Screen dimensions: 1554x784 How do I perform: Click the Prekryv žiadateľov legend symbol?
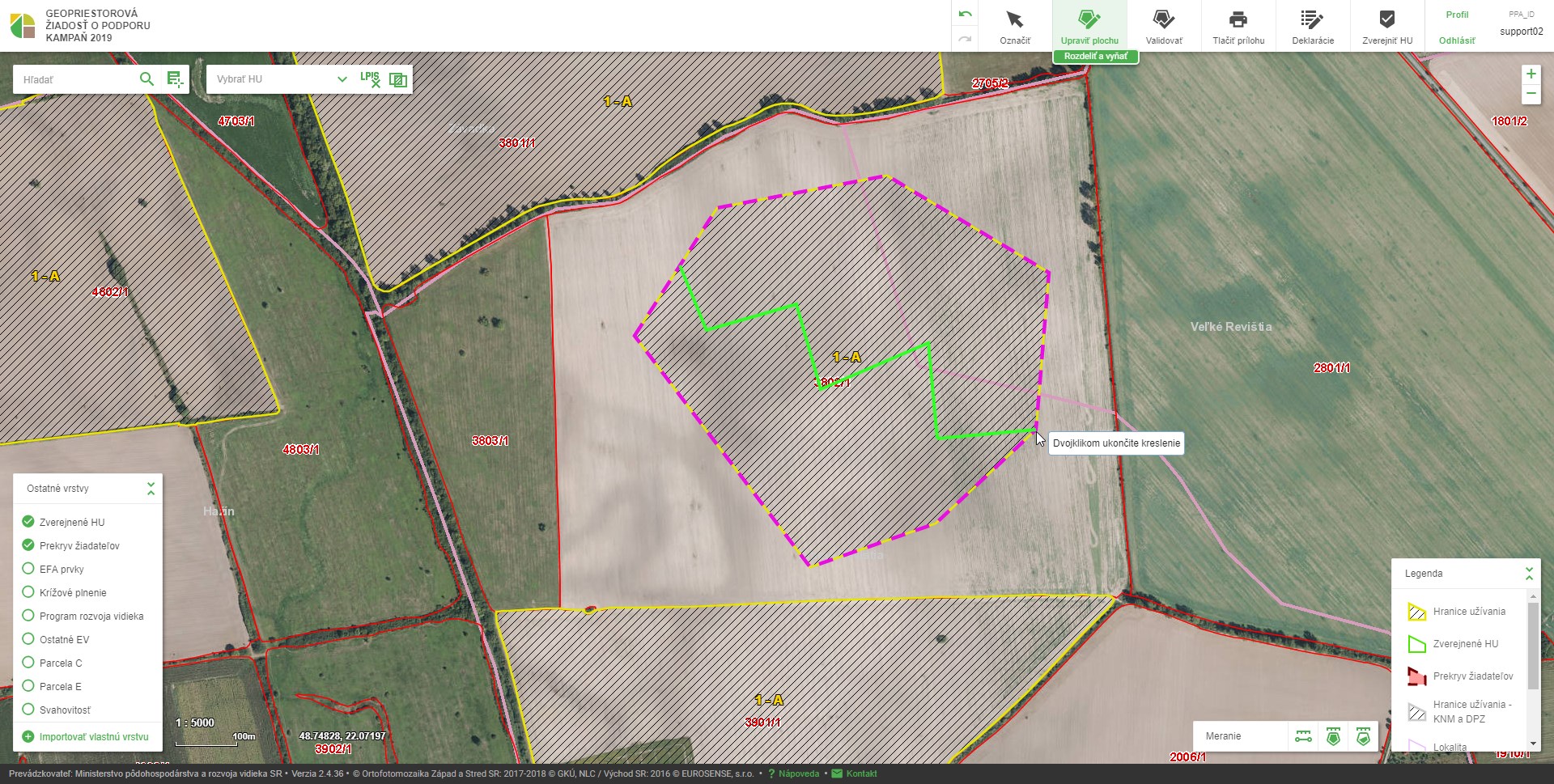(1416, 676)
